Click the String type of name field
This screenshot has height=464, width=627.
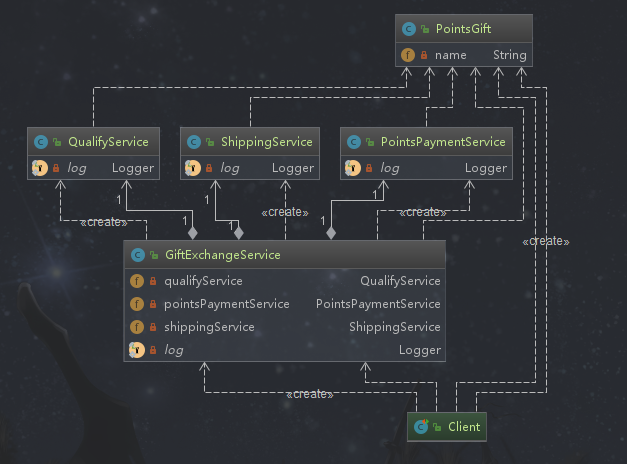pyautogui.click(x=509, y=55)
